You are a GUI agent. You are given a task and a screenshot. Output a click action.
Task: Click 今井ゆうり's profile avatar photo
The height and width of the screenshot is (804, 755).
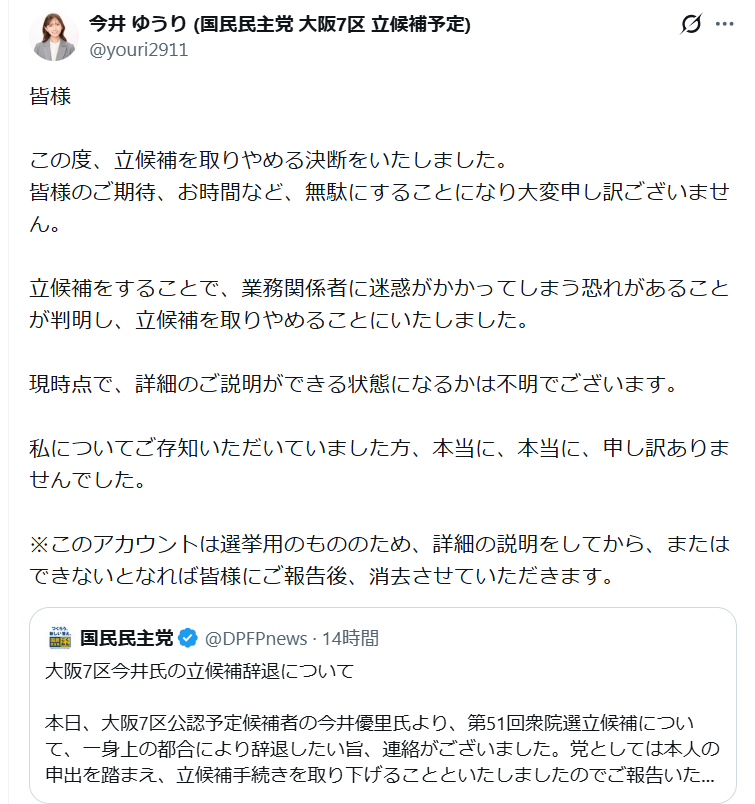(x=54, y=37)
